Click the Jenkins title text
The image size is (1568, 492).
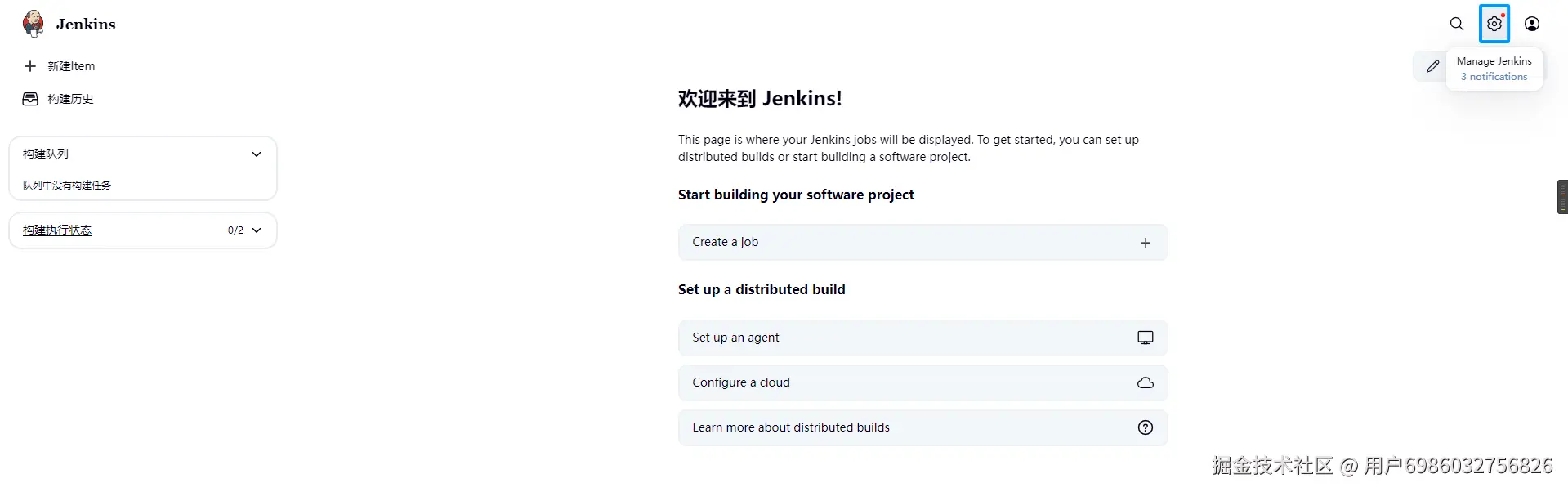tap(86, 25)
